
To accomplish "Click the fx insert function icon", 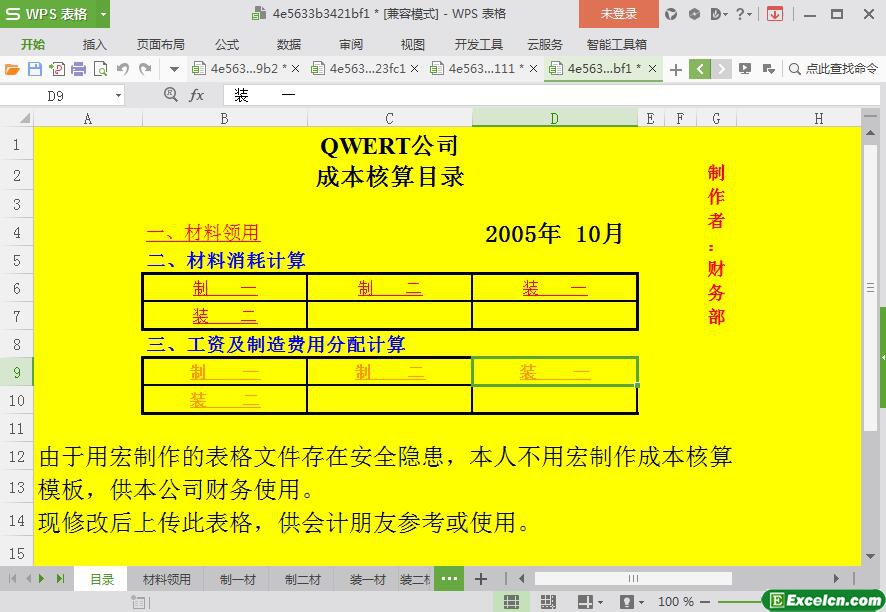I will [x=196, y=96].
